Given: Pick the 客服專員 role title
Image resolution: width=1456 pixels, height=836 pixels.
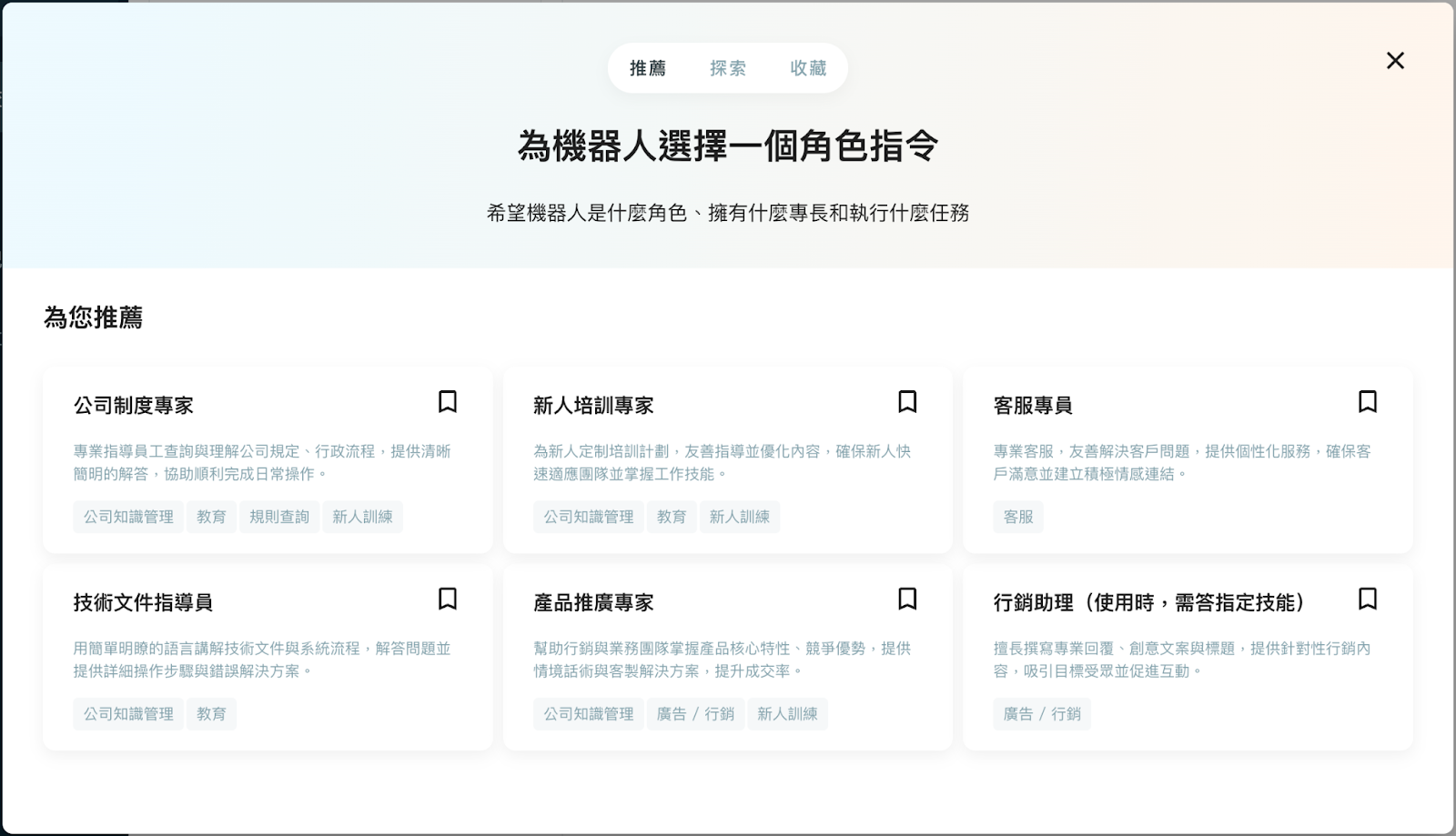Looking at the screenshot, I should [1033, 406].
